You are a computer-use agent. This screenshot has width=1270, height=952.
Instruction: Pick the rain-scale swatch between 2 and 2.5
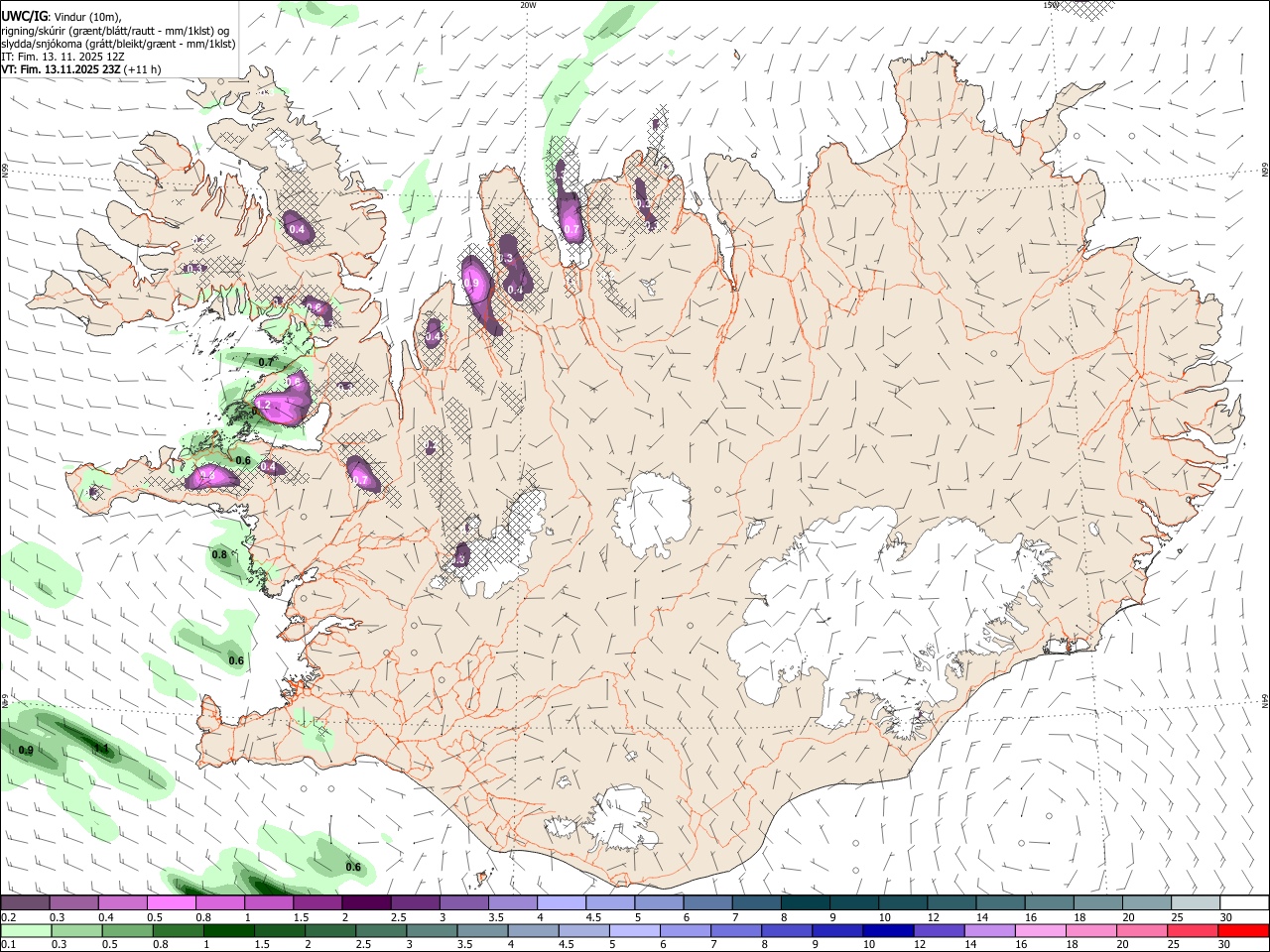point(329,931)
